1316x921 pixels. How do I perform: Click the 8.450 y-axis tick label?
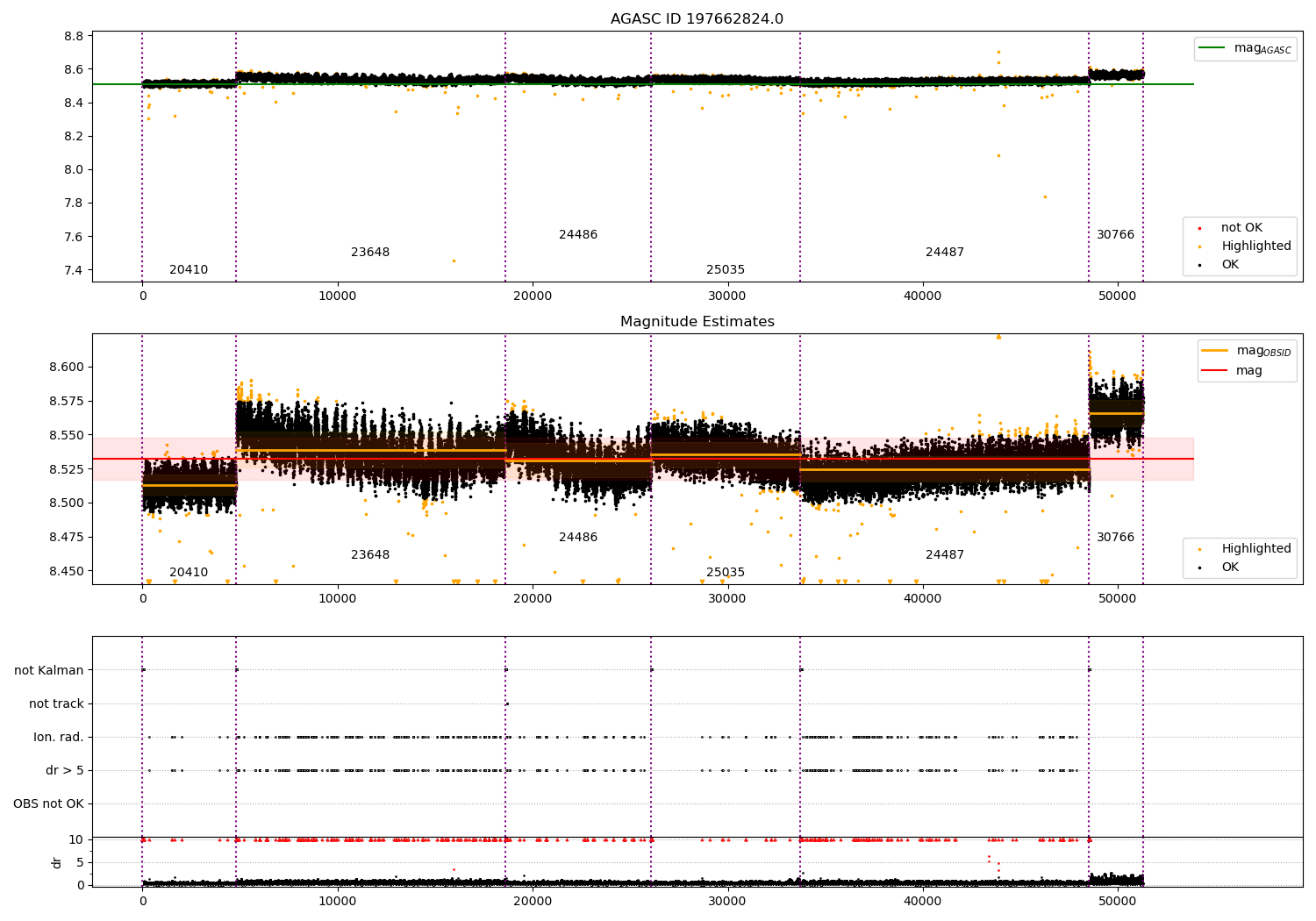[68, 572]
